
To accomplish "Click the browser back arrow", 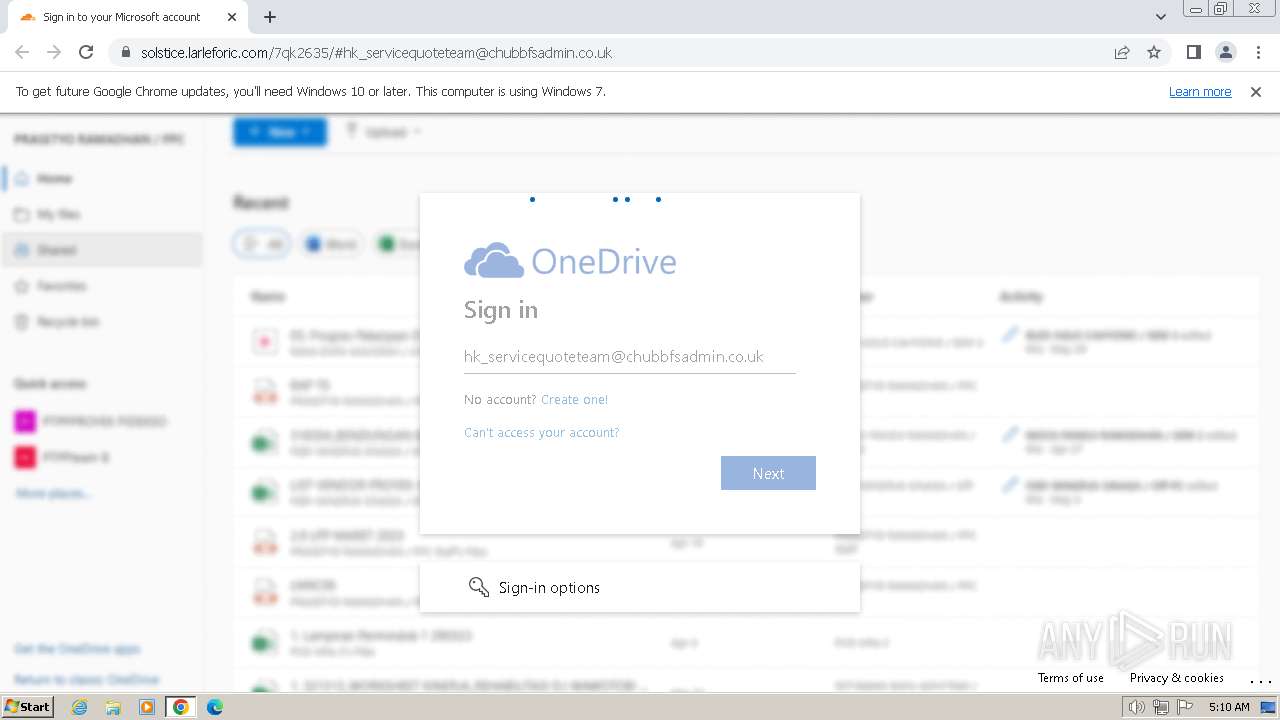I will click(22, 52).
